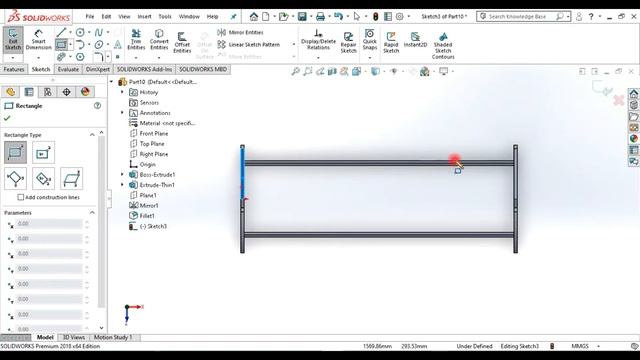The width and height of the screenshot is (640, 360).
Task: Collapse the Part10 root node
Action: pyautogui.click(x=111, y=82)
